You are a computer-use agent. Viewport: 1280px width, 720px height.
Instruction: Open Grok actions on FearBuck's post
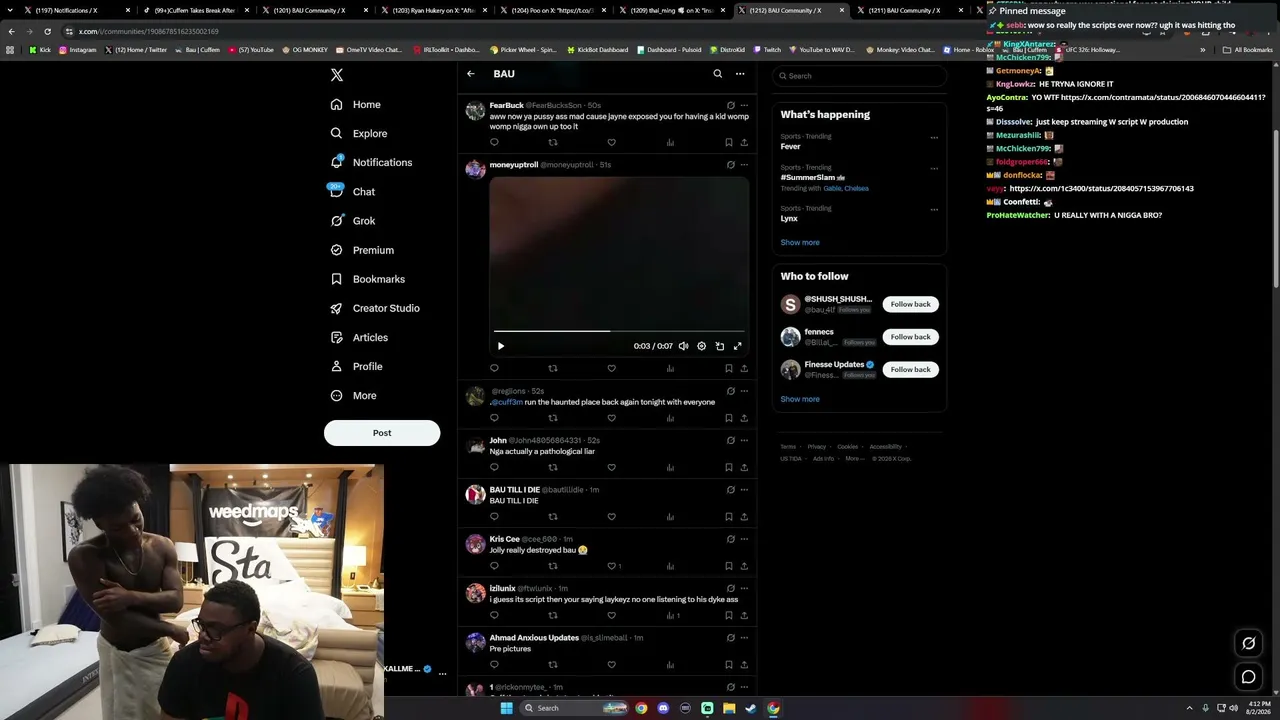tap(731, 105)
